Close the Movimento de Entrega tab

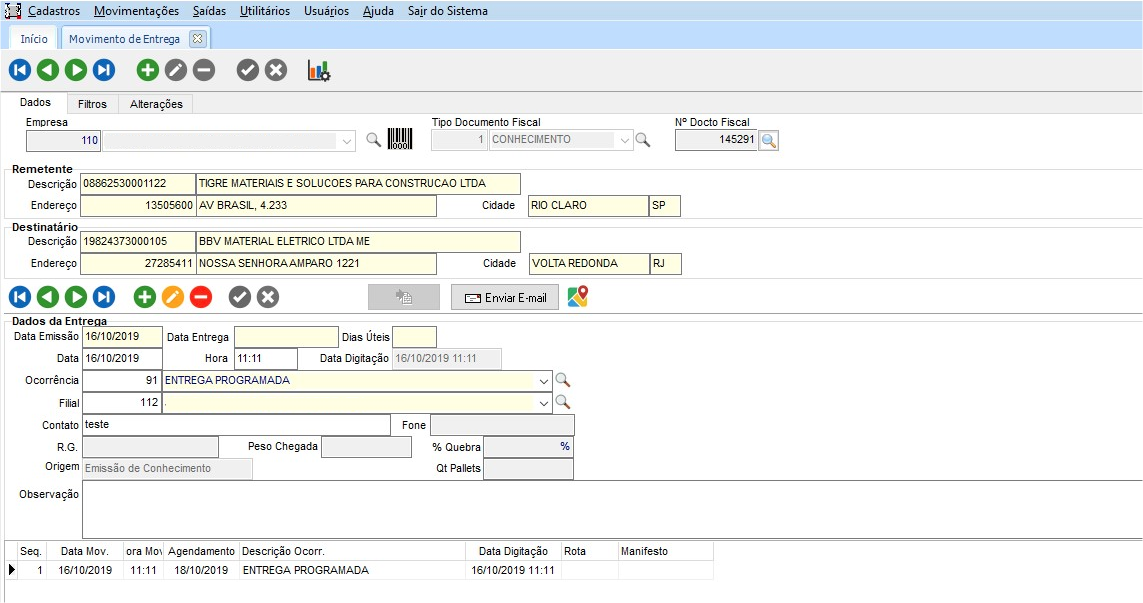coord(197,39)
